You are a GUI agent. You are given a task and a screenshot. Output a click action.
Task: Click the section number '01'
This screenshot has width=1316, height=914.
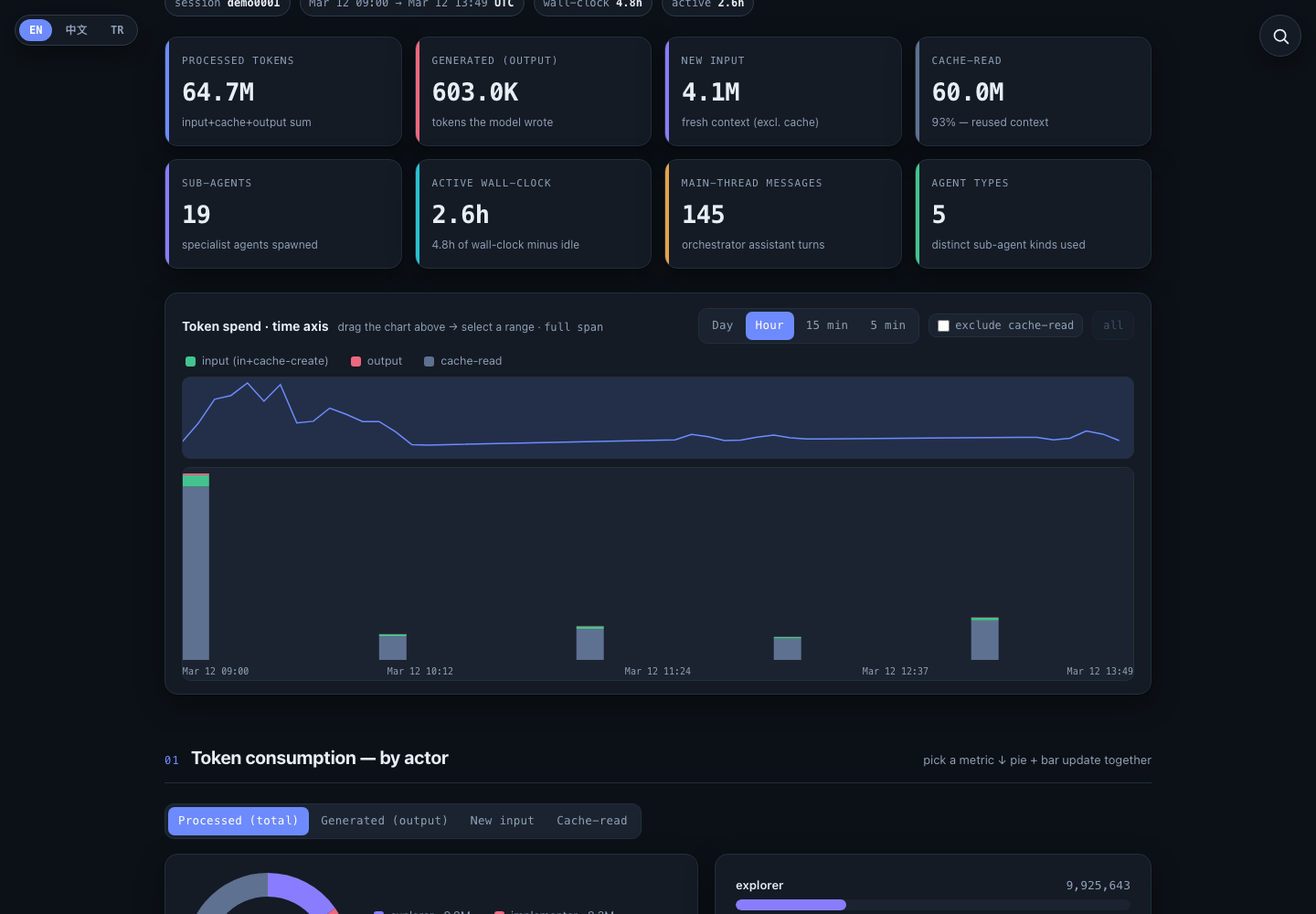click(172, 760)
